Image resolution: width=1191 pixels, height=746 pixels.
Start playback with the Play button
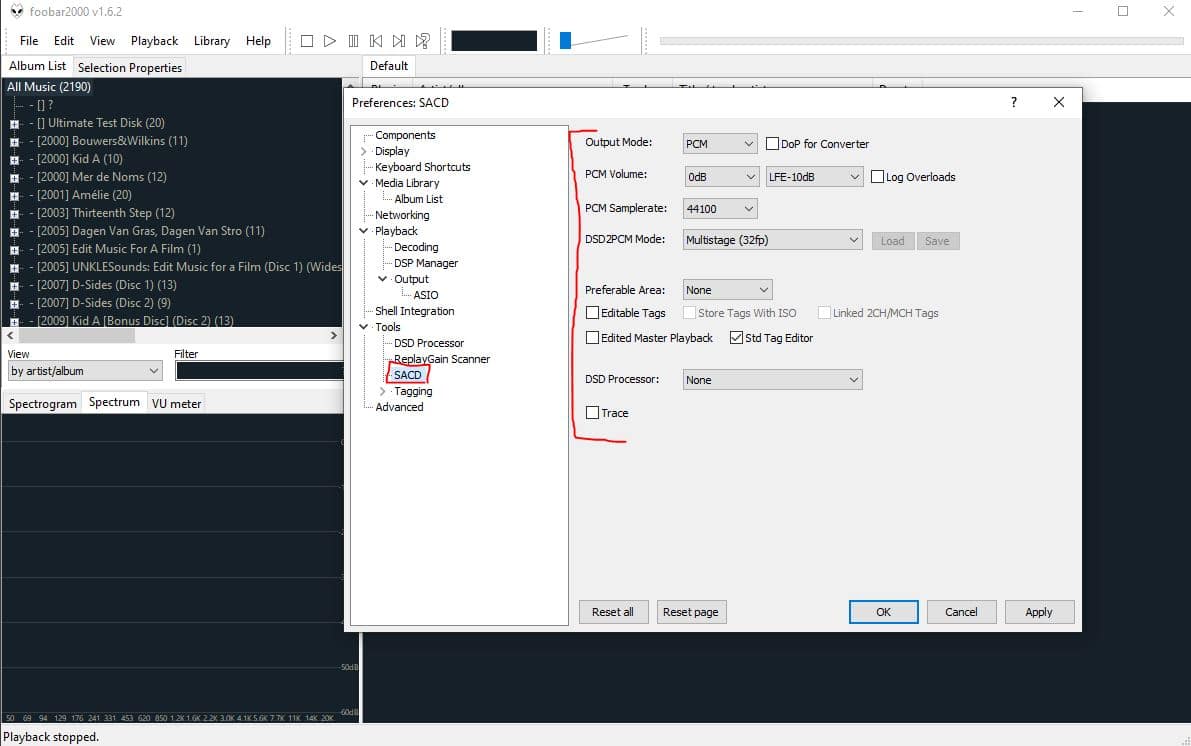pos(330,41)
